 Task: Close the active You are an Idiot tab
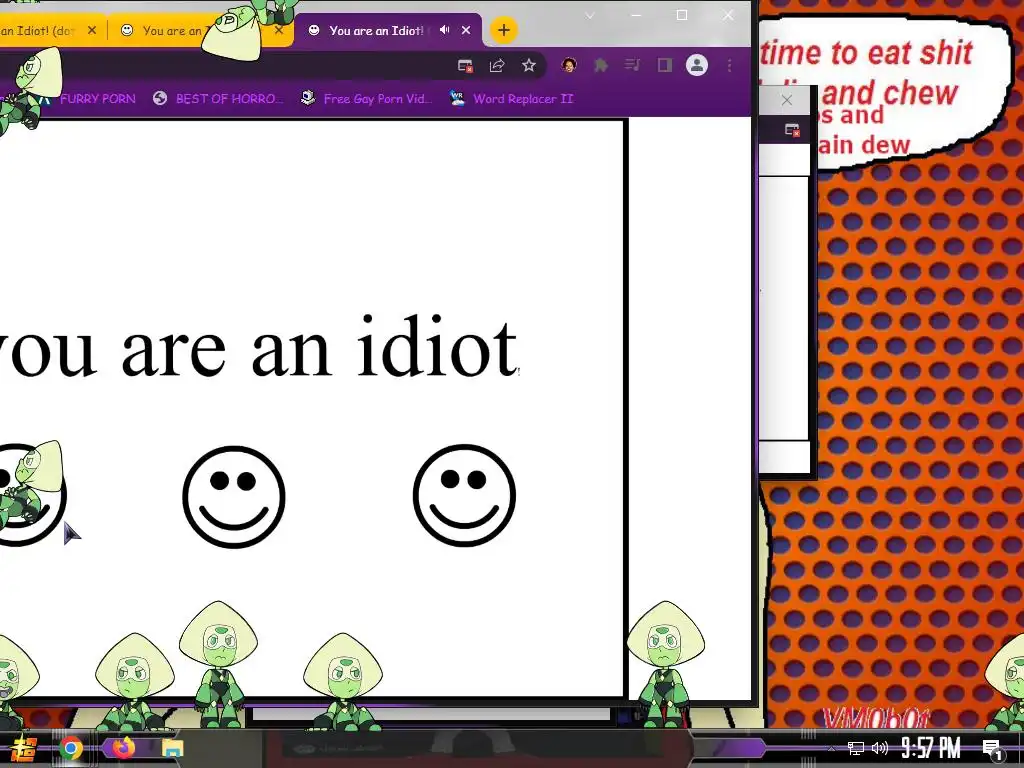[x=466, y=30]
